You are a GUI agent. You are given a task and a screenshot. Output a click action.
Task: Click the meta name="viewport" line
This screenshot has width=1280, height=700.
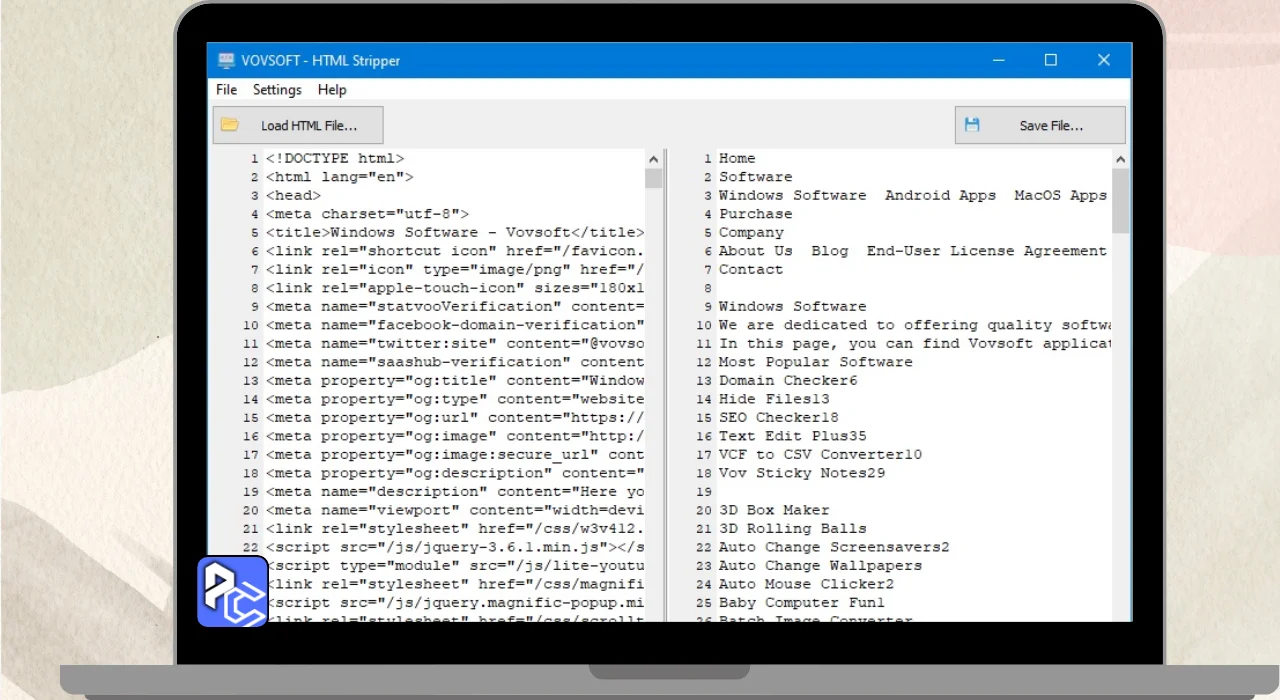pyautogui.click(x=455, y=510)
